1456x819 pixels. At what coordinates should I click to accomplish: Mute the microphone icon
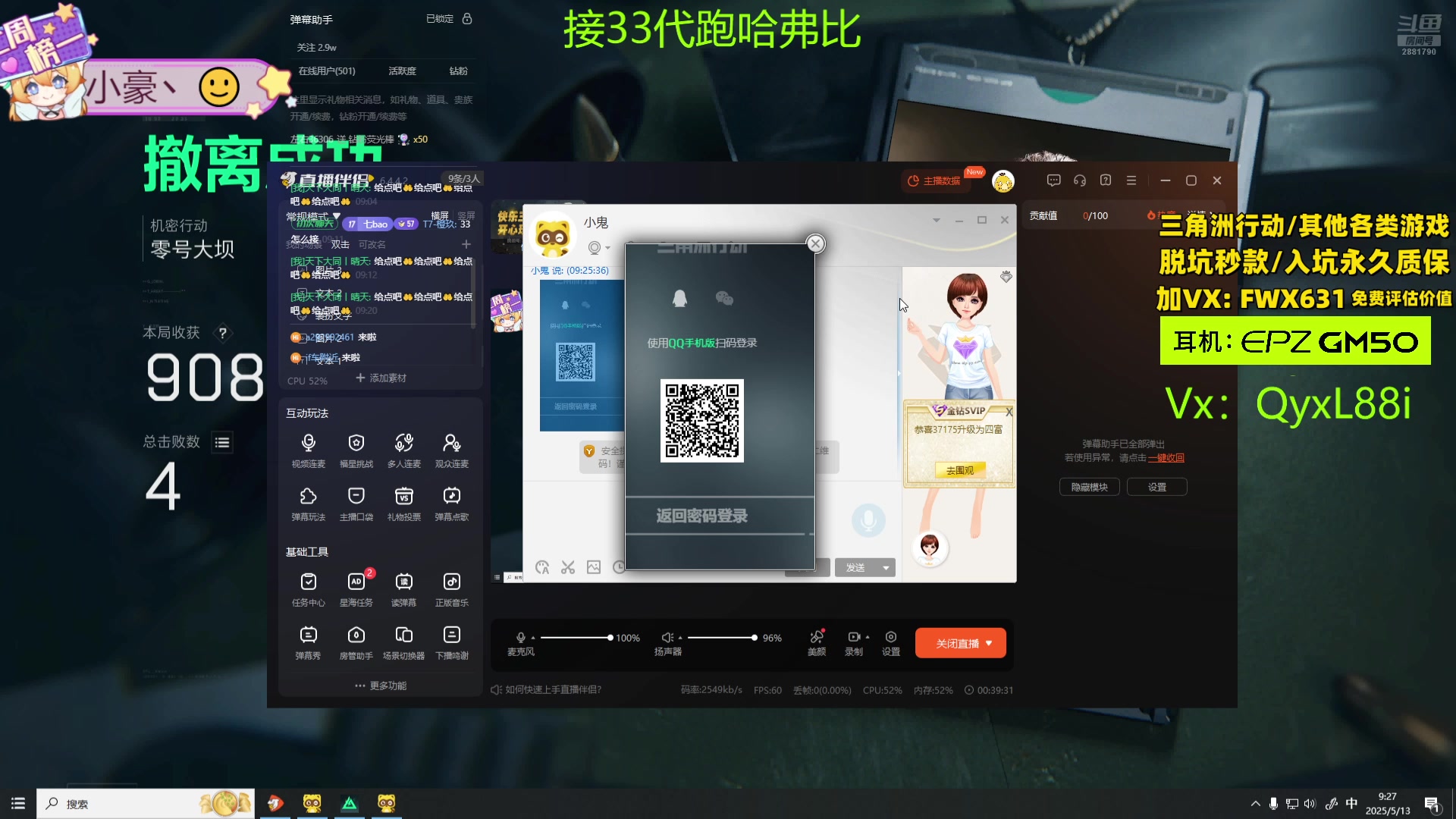click(x=520, y=638)
